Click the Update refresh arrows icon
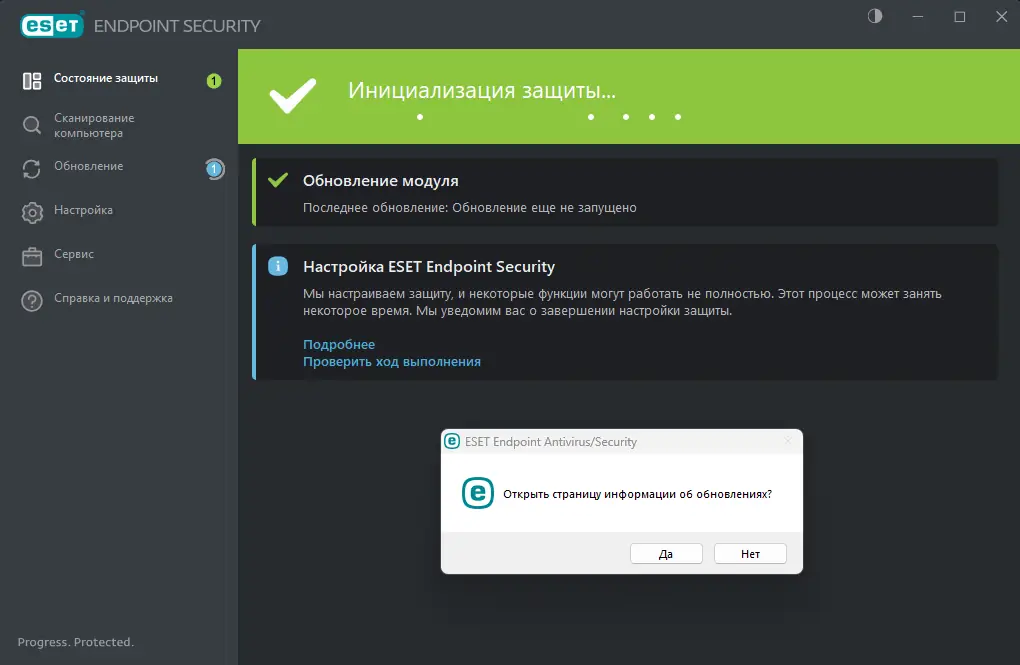1020x665 pixels. click(32, 169)
